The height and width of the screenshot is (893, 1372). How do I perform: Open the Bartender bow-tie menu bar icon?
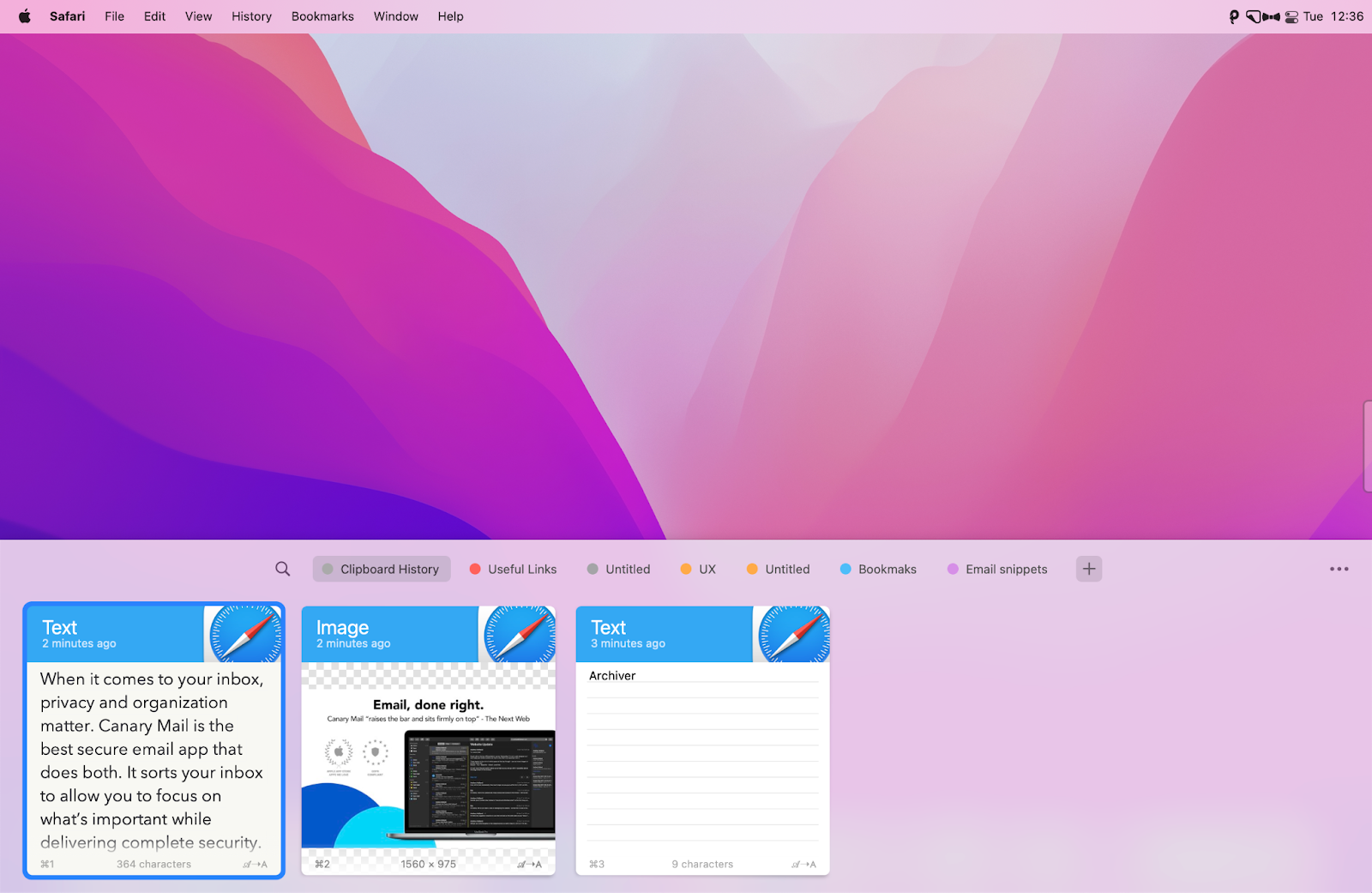click(x=1271, y=16)
